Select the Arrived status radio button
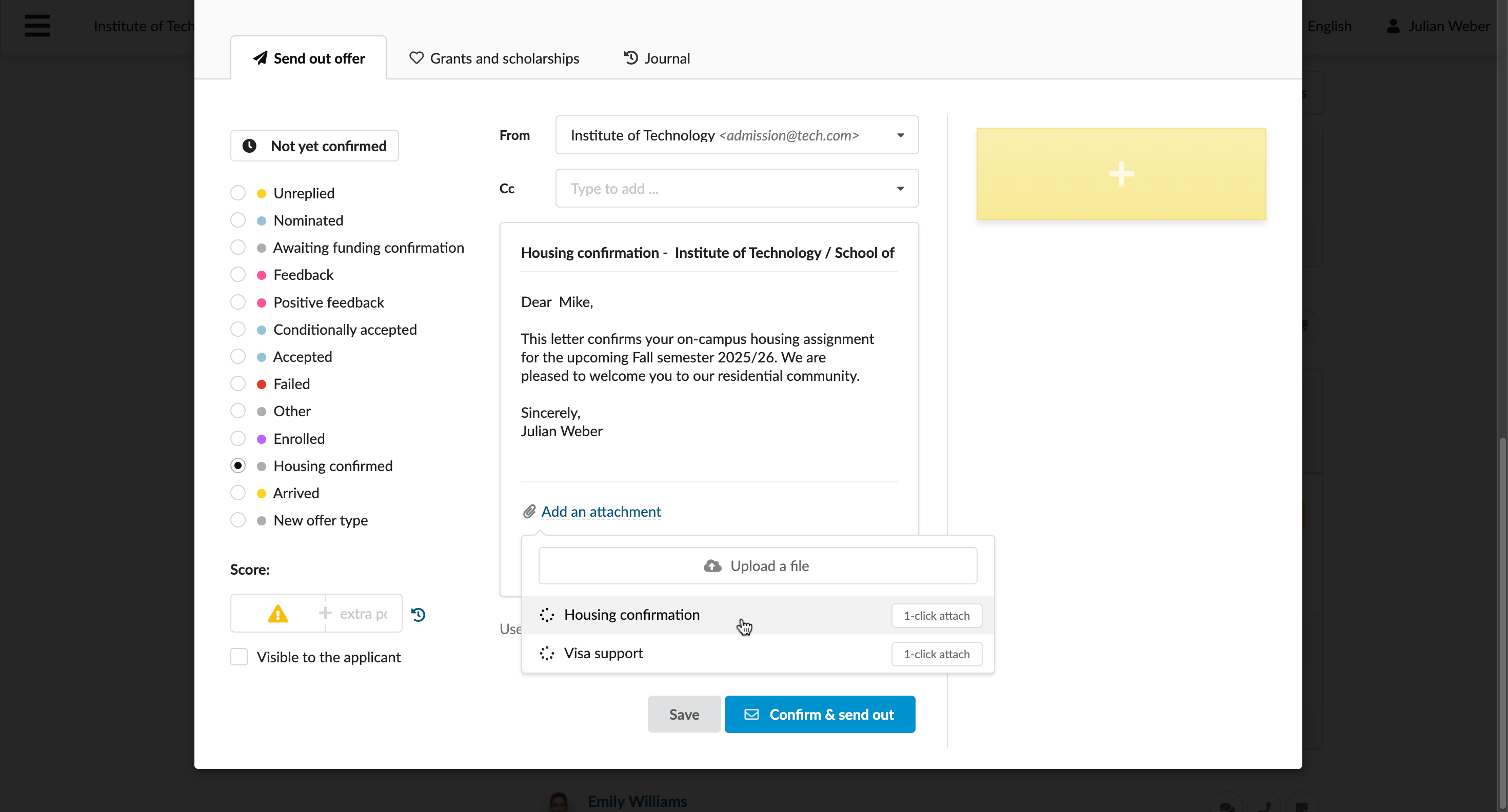The width and height of the screenshot is (1508, 812). tap(237, 493)
